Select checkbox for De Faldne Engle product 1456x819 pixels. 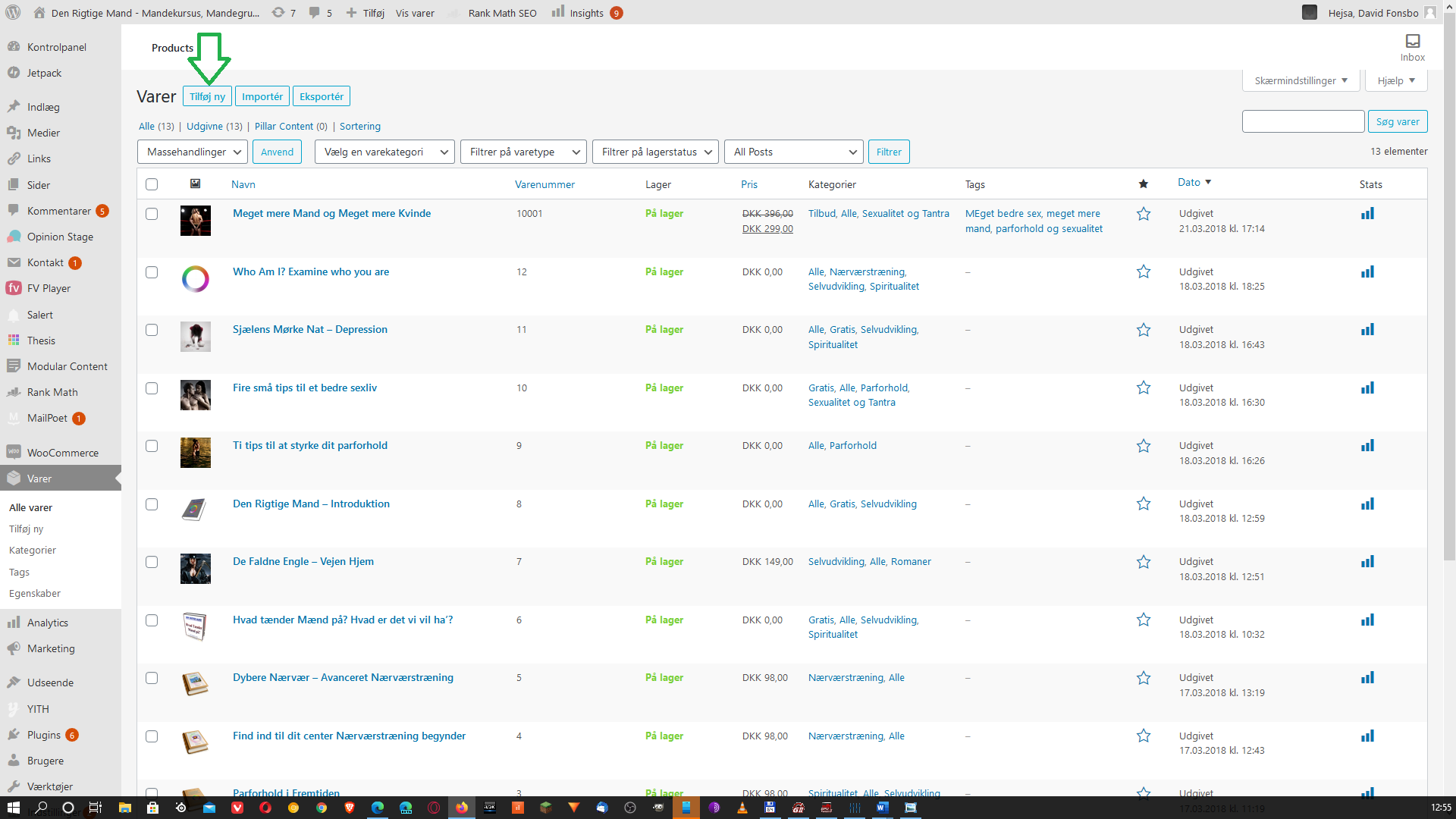pyautogui.click(x=152, y=562)
